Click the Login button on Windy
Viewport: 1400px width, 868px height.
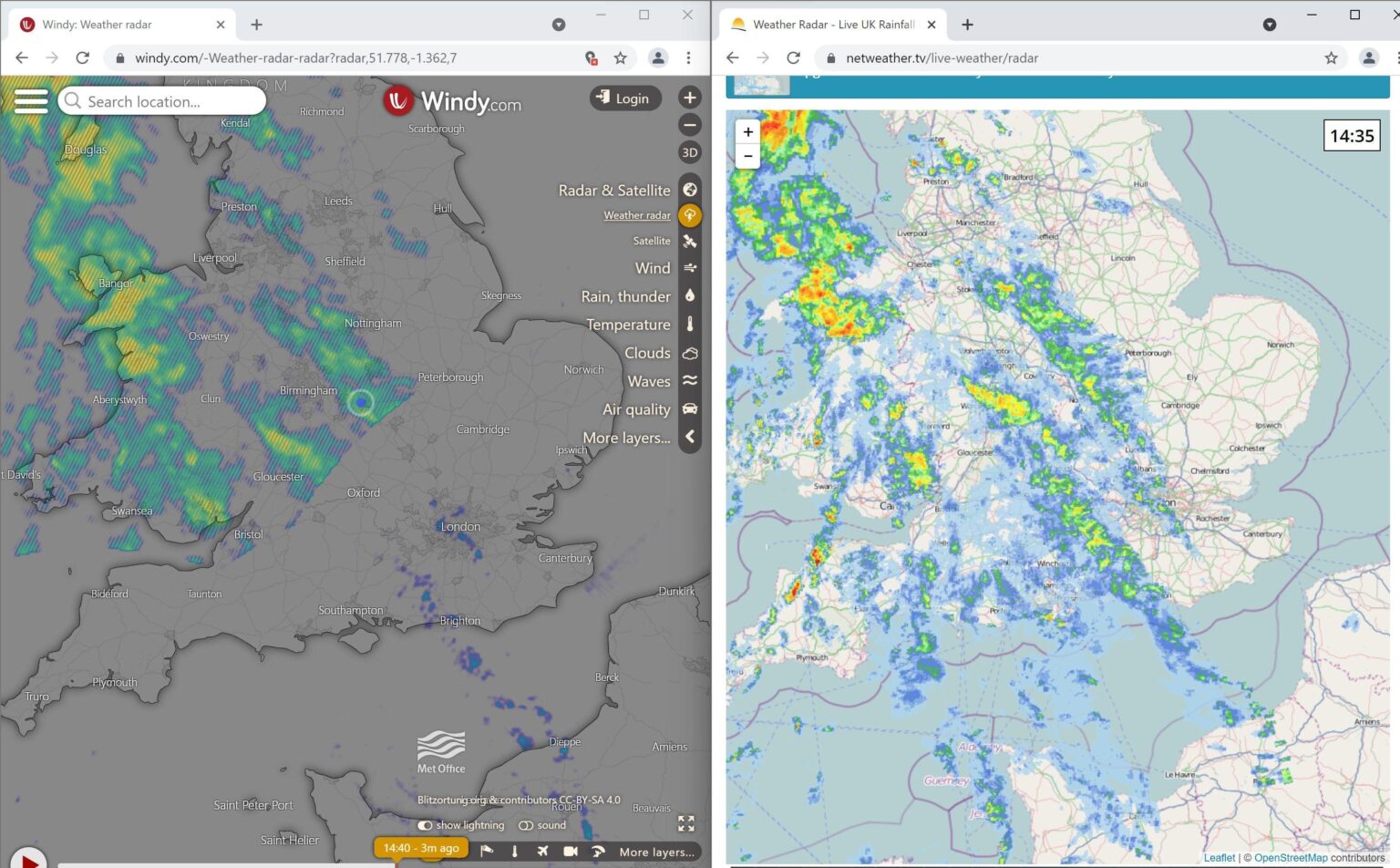(625, 98)
